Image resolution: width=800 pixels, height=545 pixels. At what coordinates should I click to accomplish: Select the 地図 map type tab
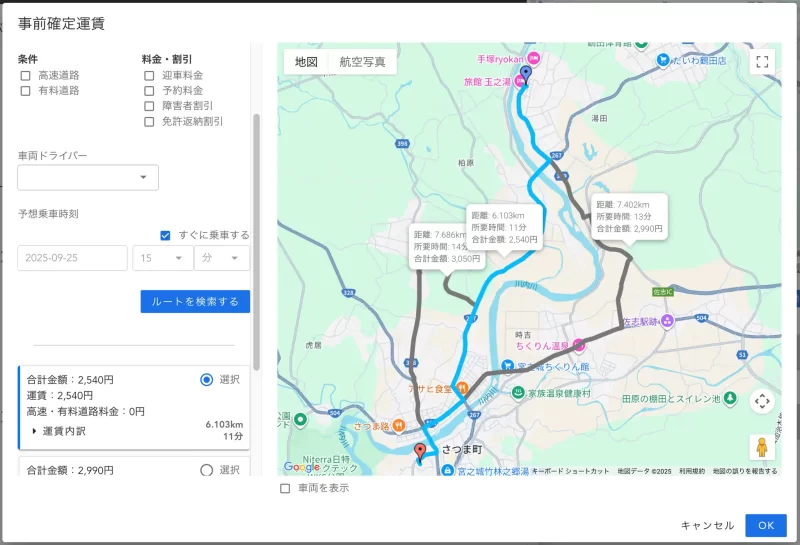pyautogui.click(x=306, y=62)
